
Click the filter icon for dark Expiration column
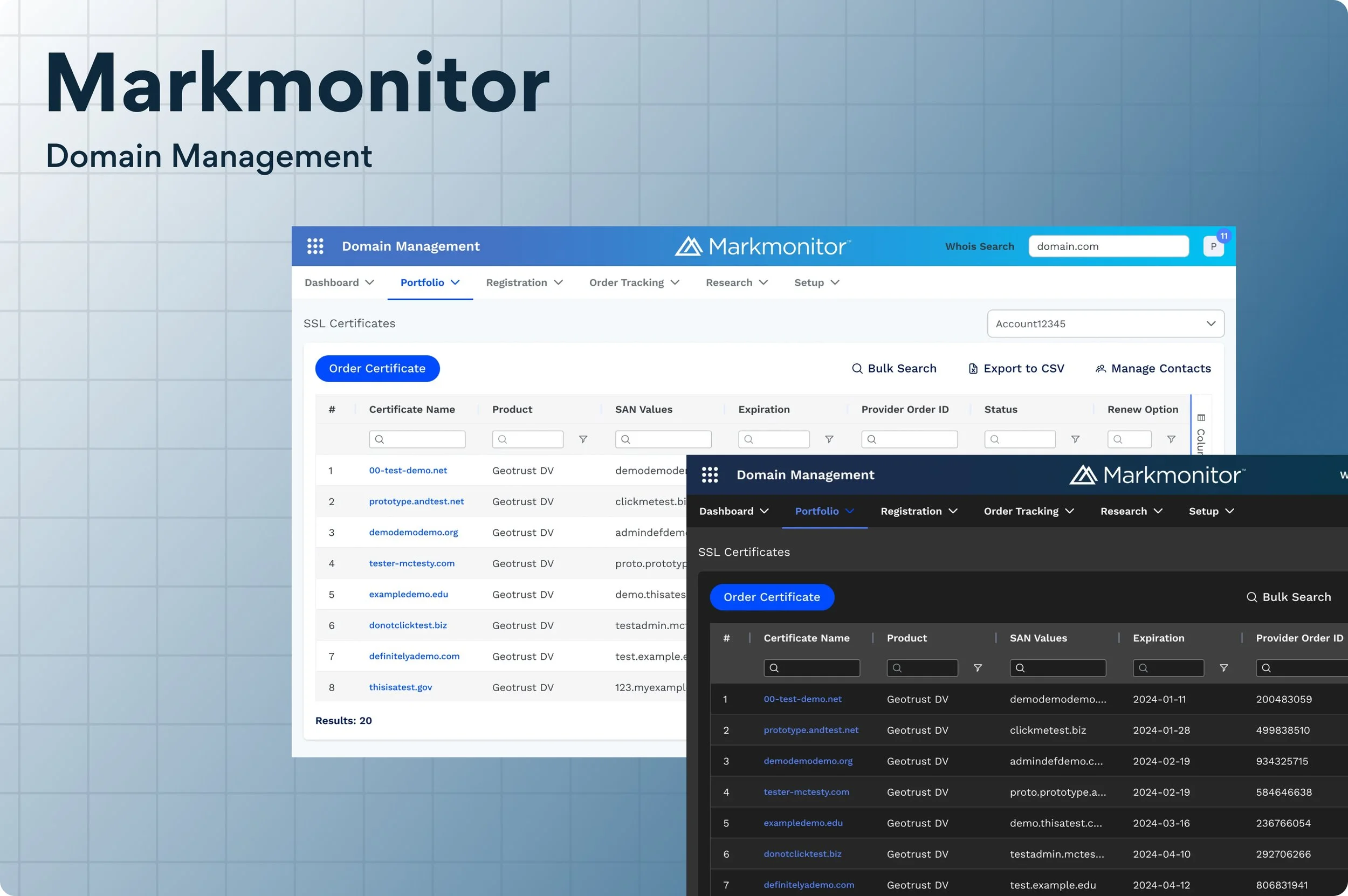(1223, 668)
